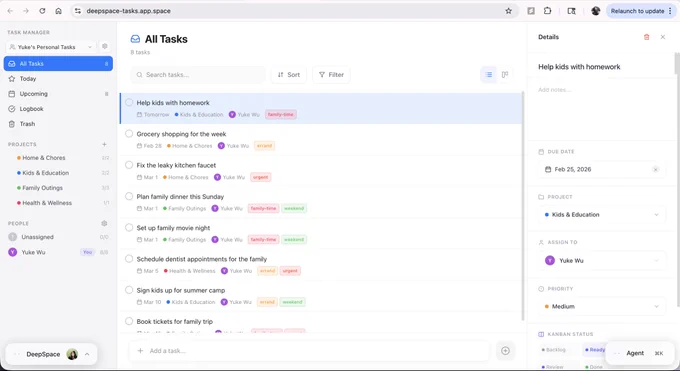This screenshot has width=680, height=371.
Task: Click into Search tasks field
Action: (198, 75)
